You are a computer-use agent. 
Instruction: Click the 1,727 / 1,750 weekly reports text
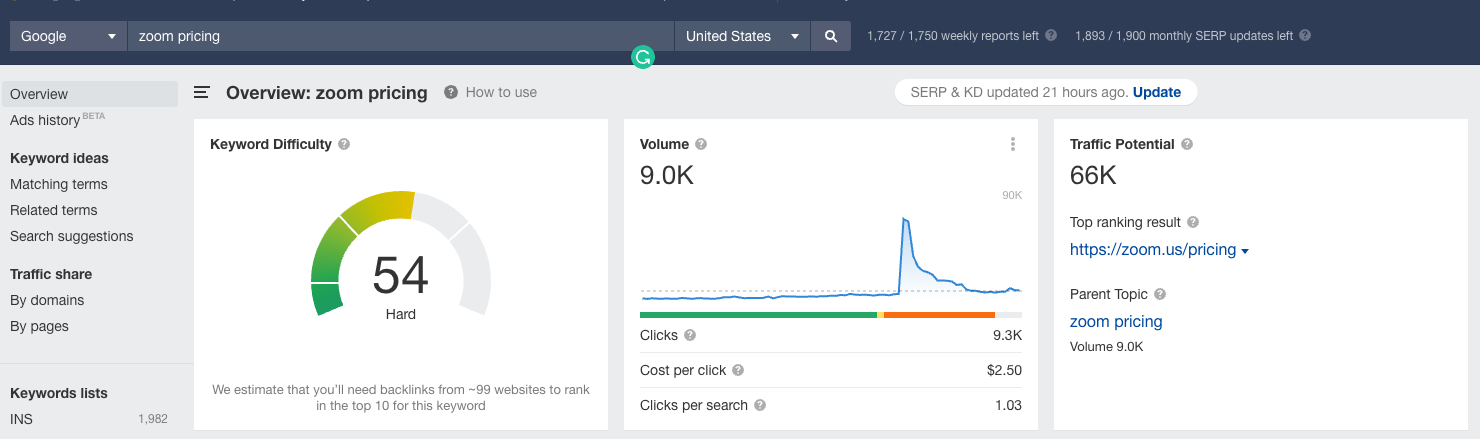click(x=953, y=36)
